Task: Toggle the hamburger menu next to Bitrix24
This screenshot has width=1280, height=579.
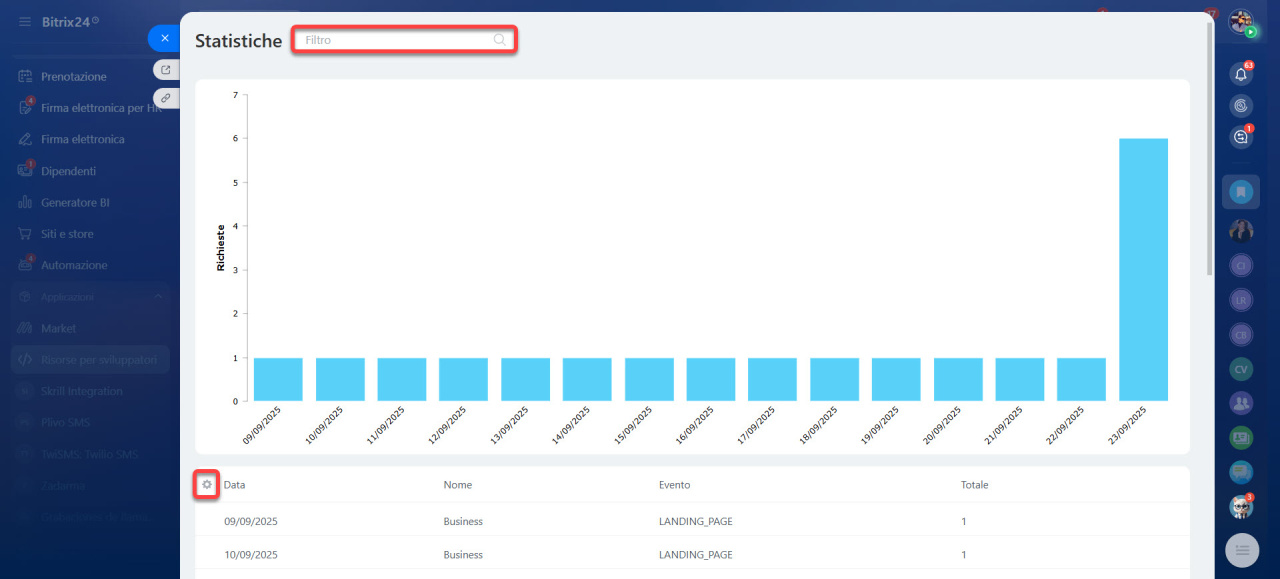Action: pyautogui.click(x=25, y=21)
